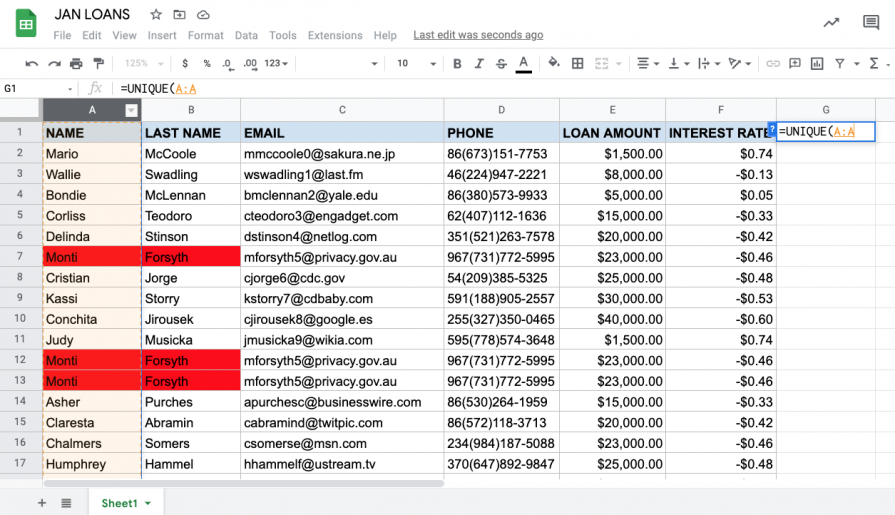Open functions sigma menu
The width and height of the screenshot is (895, 515).
pyautogui.click(x=873, y=63)
